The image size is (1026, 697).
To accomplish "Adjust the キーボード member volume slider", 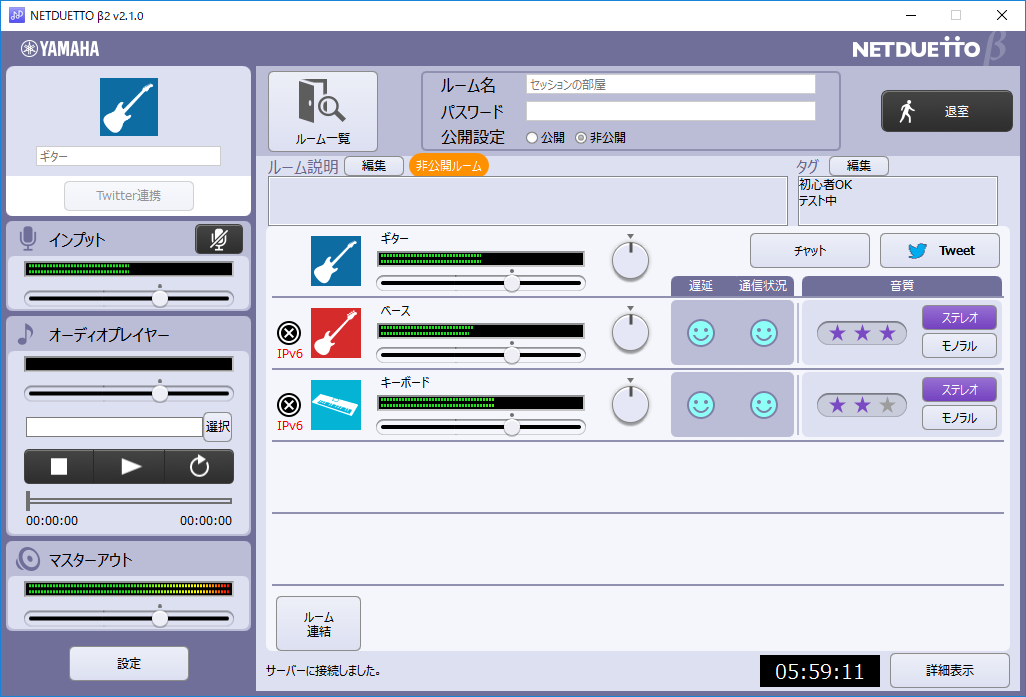I will (x=481, y=427).
